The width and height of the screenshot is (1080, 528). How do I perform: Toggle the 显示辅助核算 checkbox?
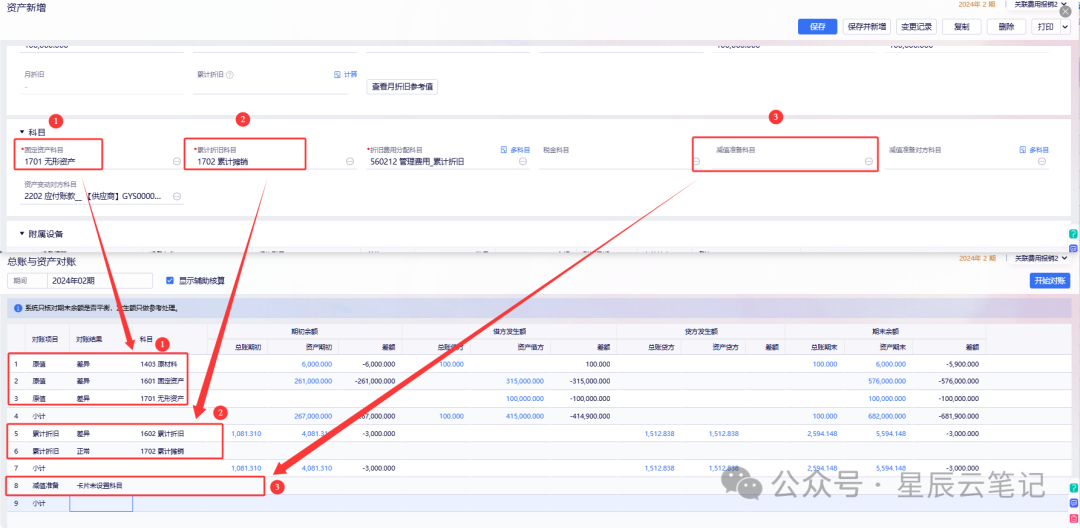click(170, 280)
